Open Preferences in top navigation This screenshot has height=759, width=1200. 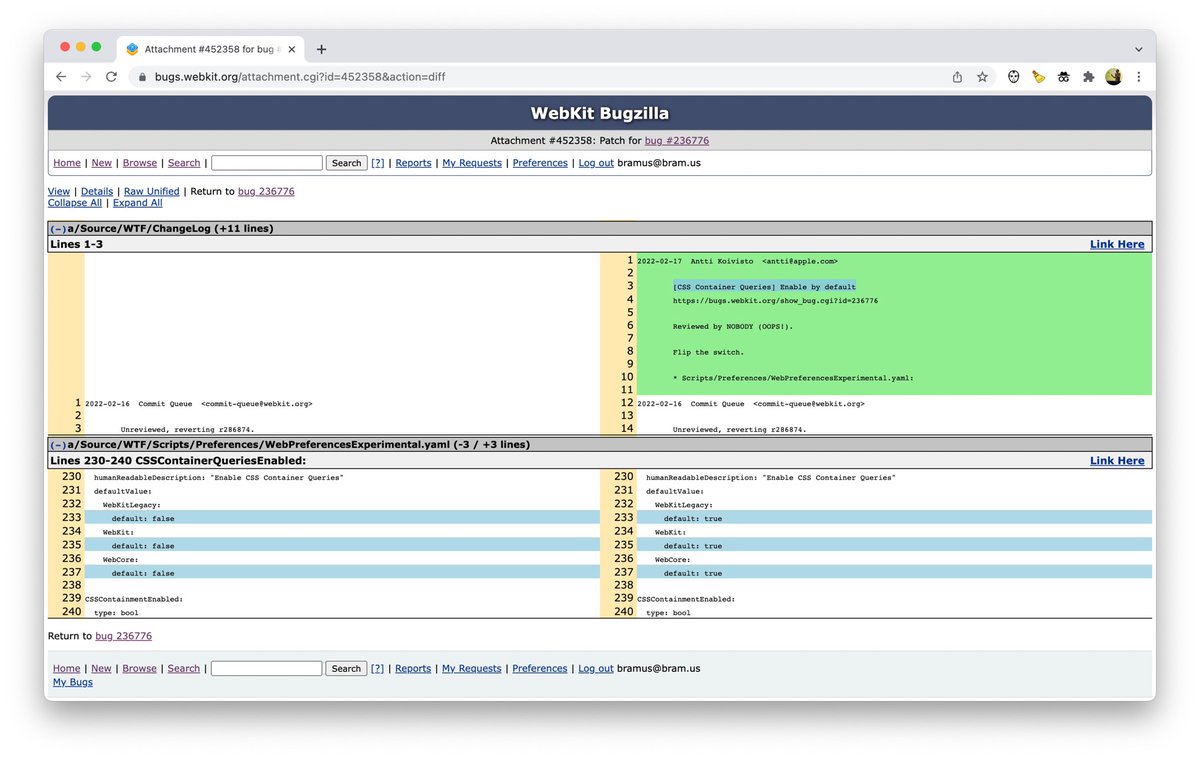[540, 163]
